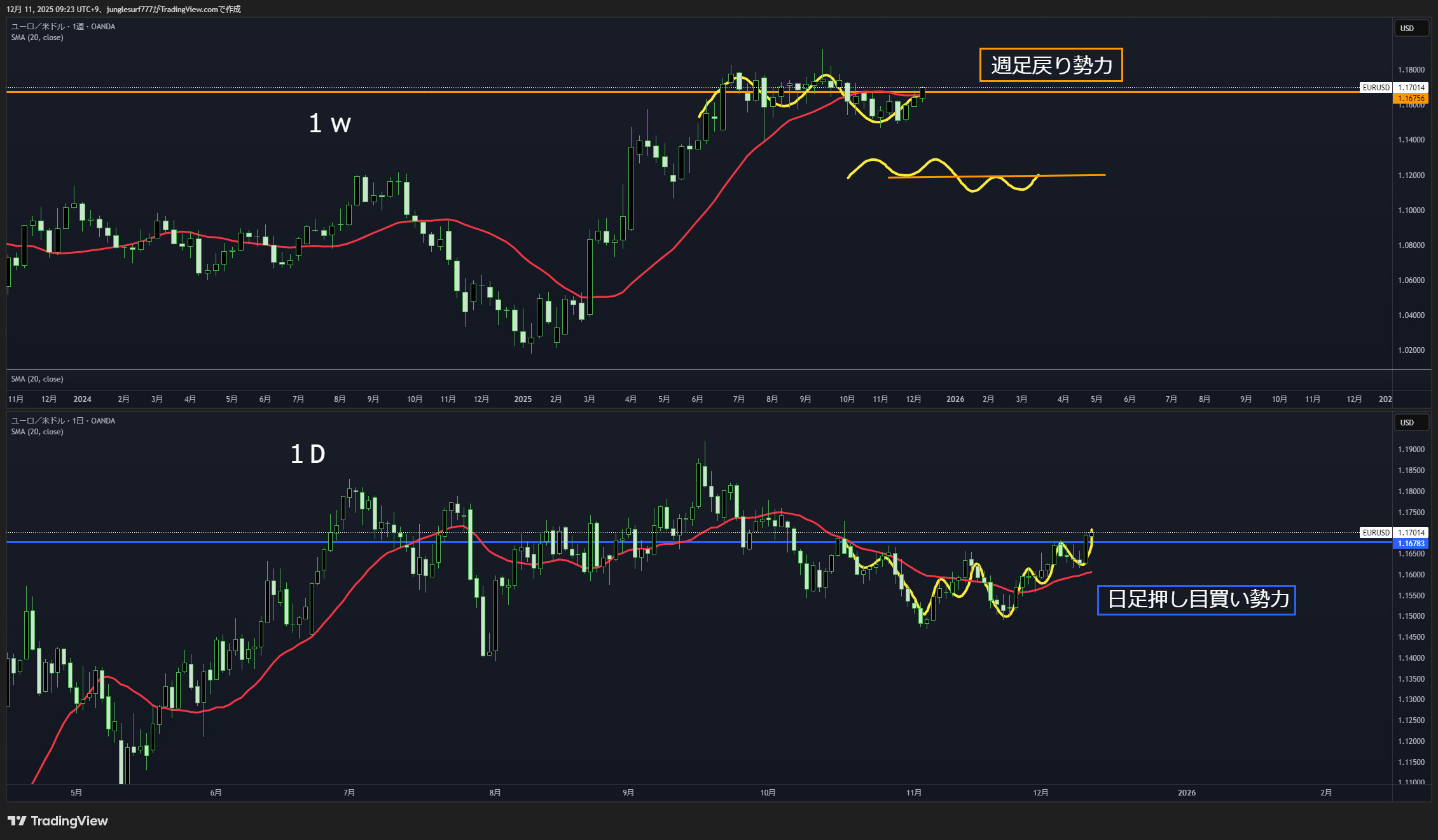
Task: Select the blue 1.16783 price label
Action: [x=1411, y=544]
